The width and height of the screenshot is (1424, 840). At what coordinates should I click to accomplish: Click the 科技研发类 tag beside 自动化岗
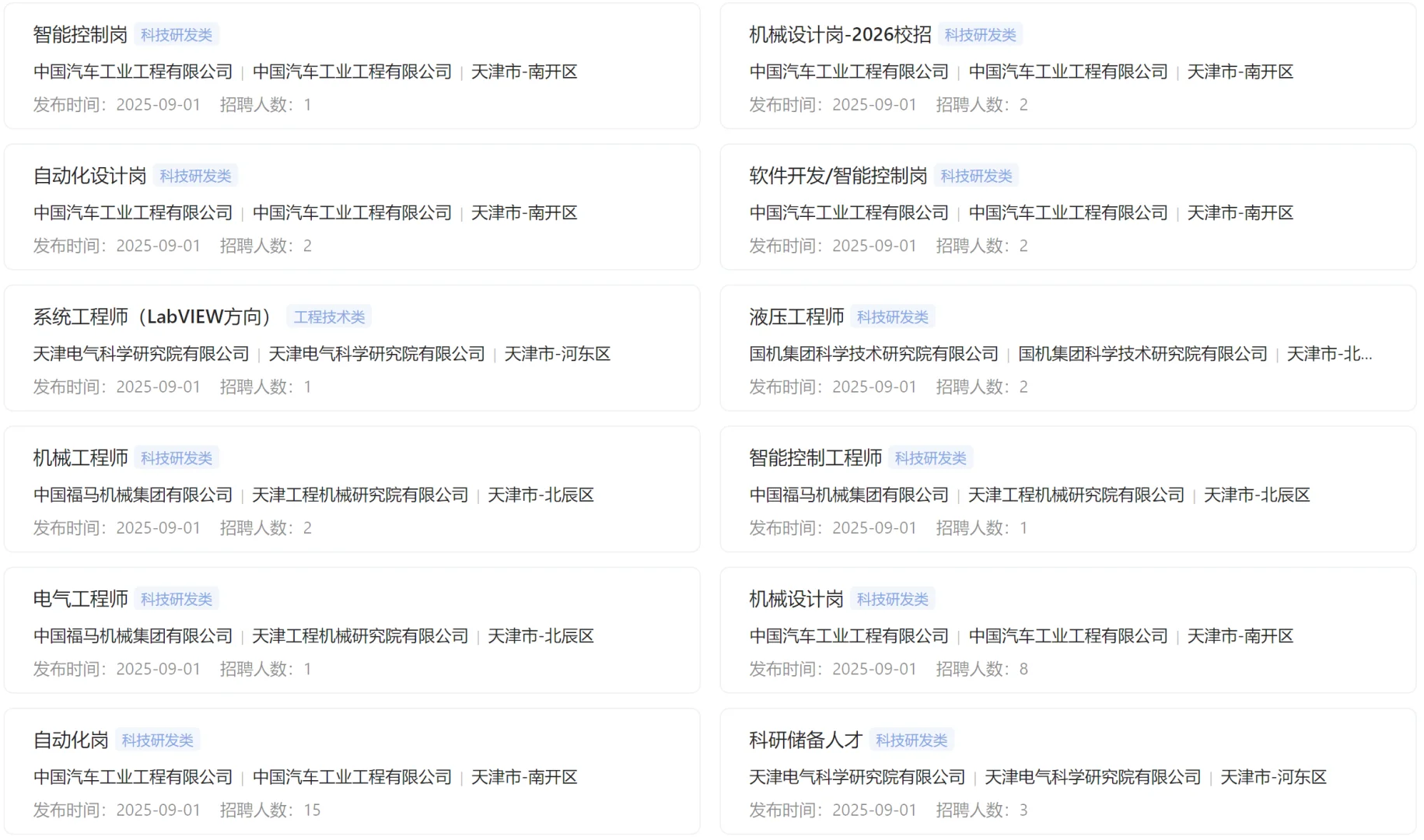[157, 740]
